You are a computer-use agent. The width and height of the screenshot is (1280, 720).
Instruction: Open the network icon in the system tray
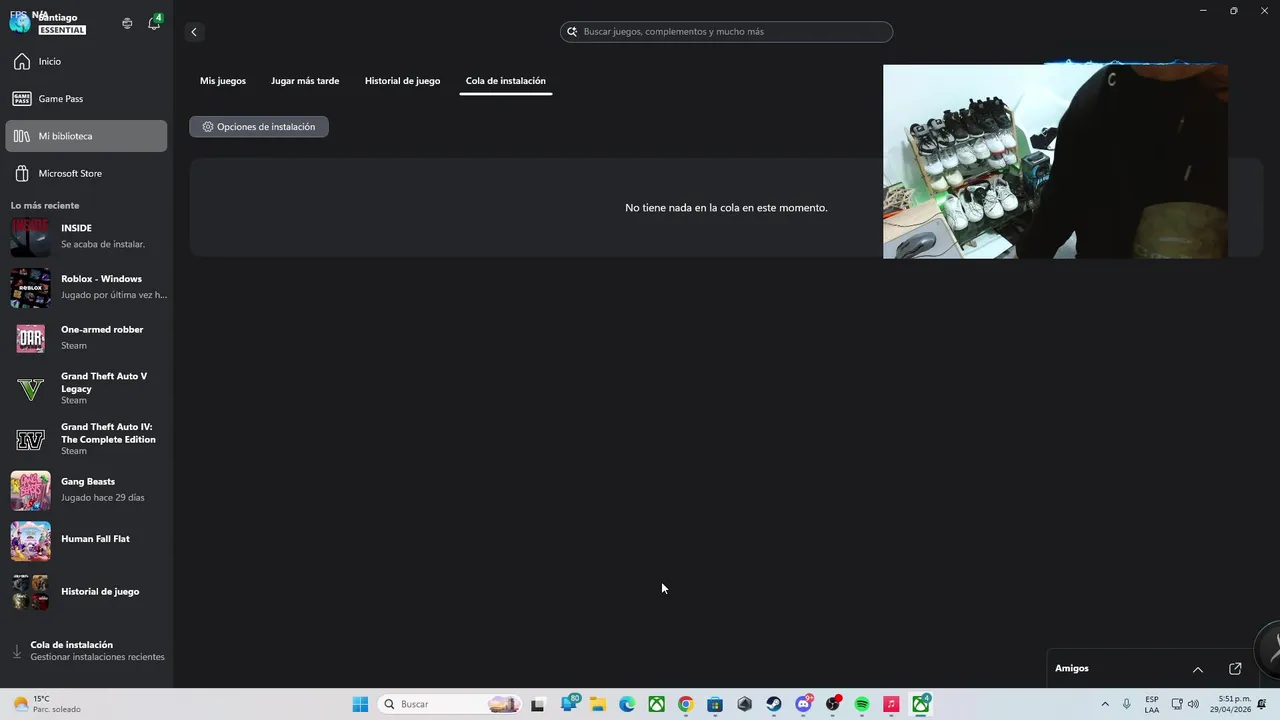[1177, 704]
